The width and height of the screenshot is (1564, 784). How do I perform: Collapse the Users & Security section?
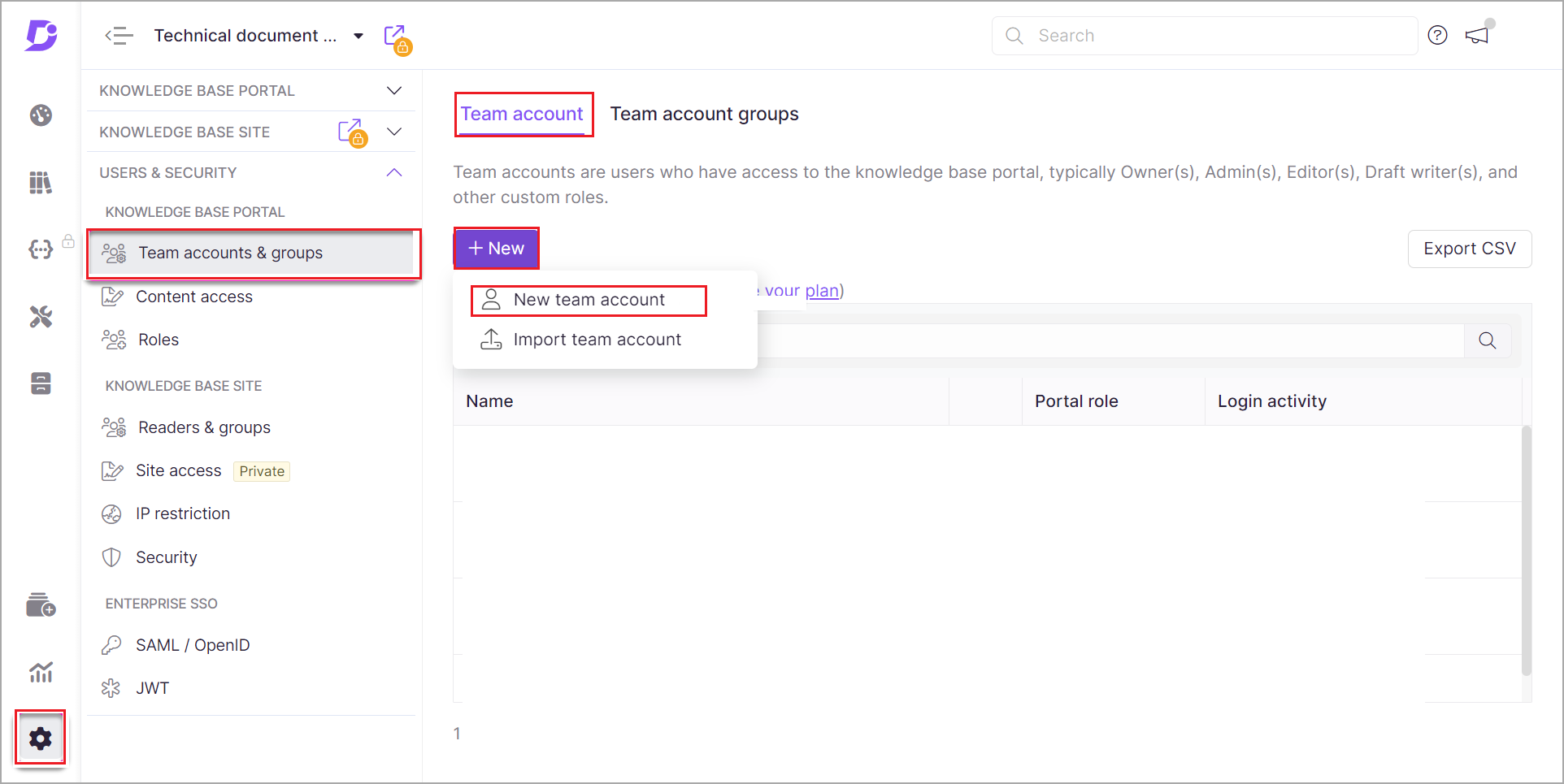tap(394, 172)
